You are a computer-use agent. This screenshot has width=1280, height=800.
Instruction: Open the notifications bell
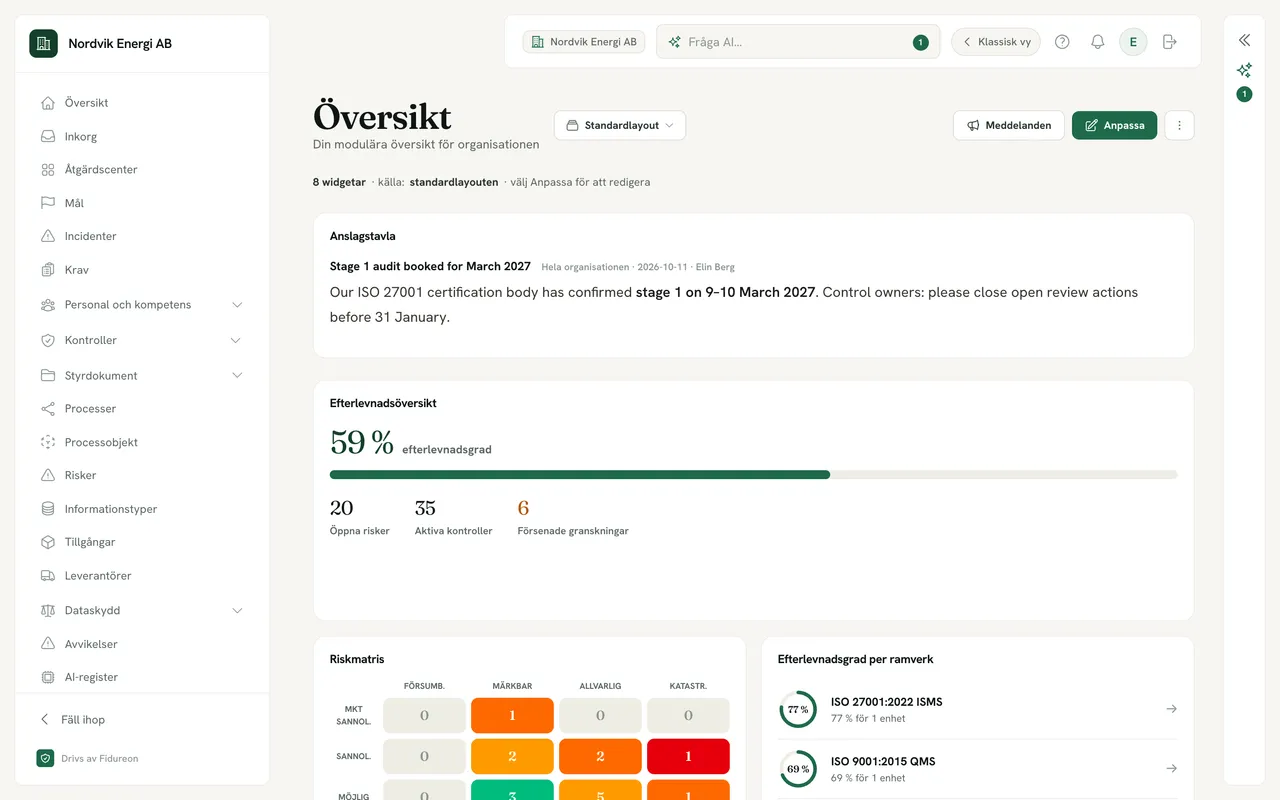point(1097,42)
